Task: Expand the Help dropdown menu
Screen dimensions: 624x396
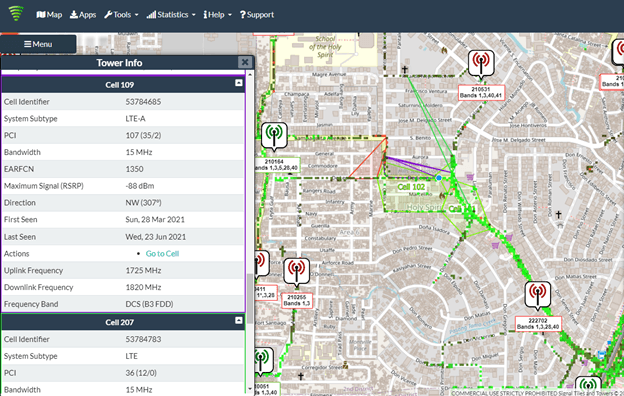Action: pos(217,15)
